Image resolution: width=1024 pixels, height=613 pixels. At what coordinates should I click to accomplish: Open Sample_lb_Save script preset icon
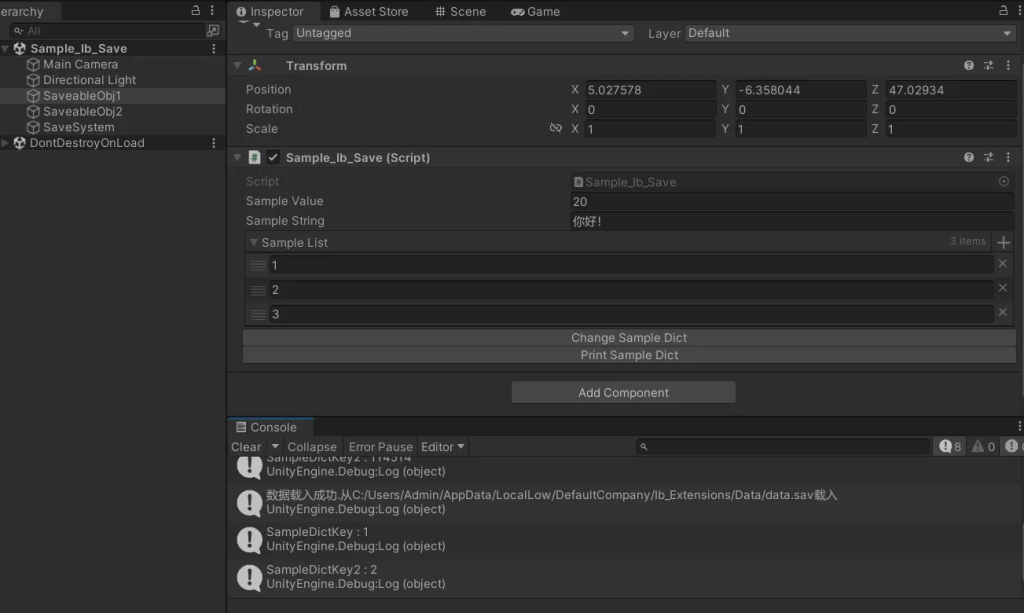989,157
